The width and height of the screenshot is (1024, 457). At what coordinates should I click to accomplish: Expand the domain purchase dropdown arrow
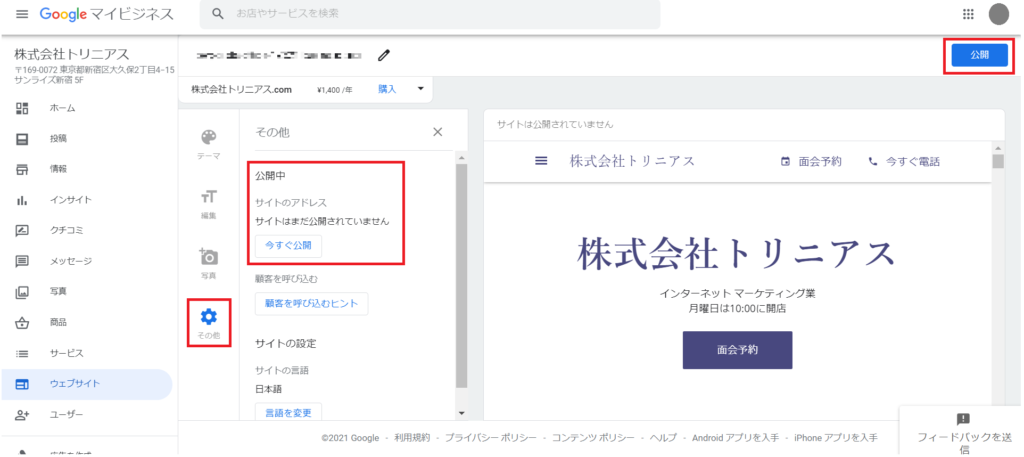point(421,89)
